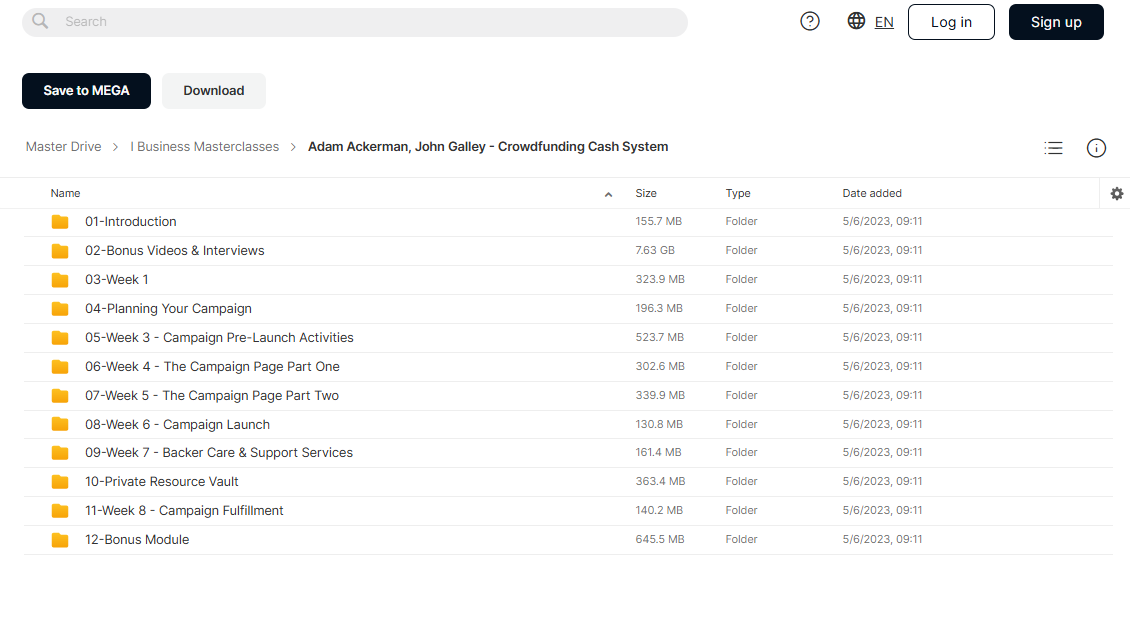1130x633 pixels.
Task: Open 08-Week 6 Campaign Launch folder name
Action: tap(177, 425)
